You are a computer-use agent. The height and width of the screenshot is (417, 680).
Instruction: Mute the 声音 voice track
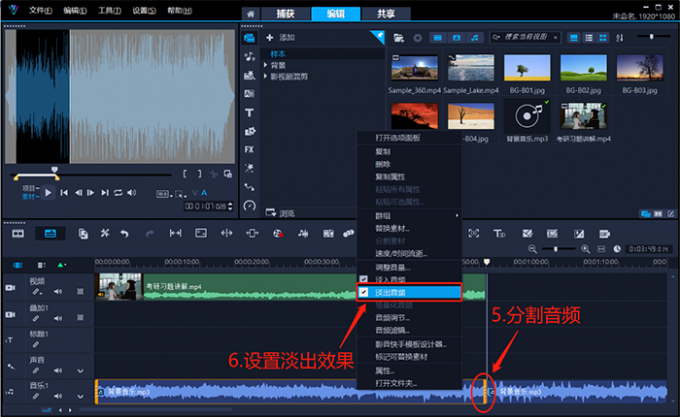[x=58, y=371]
